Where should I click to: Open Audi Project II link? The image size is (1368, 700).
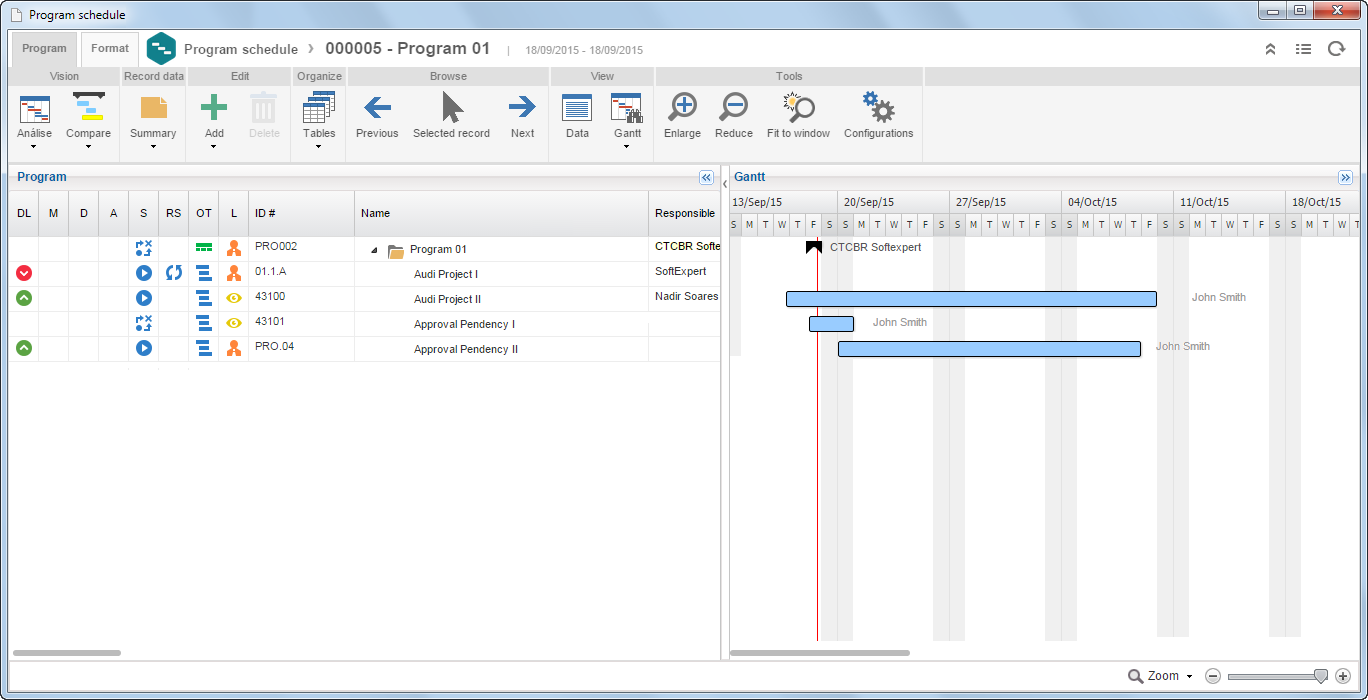pyautogui.click(x=448, y=299)
